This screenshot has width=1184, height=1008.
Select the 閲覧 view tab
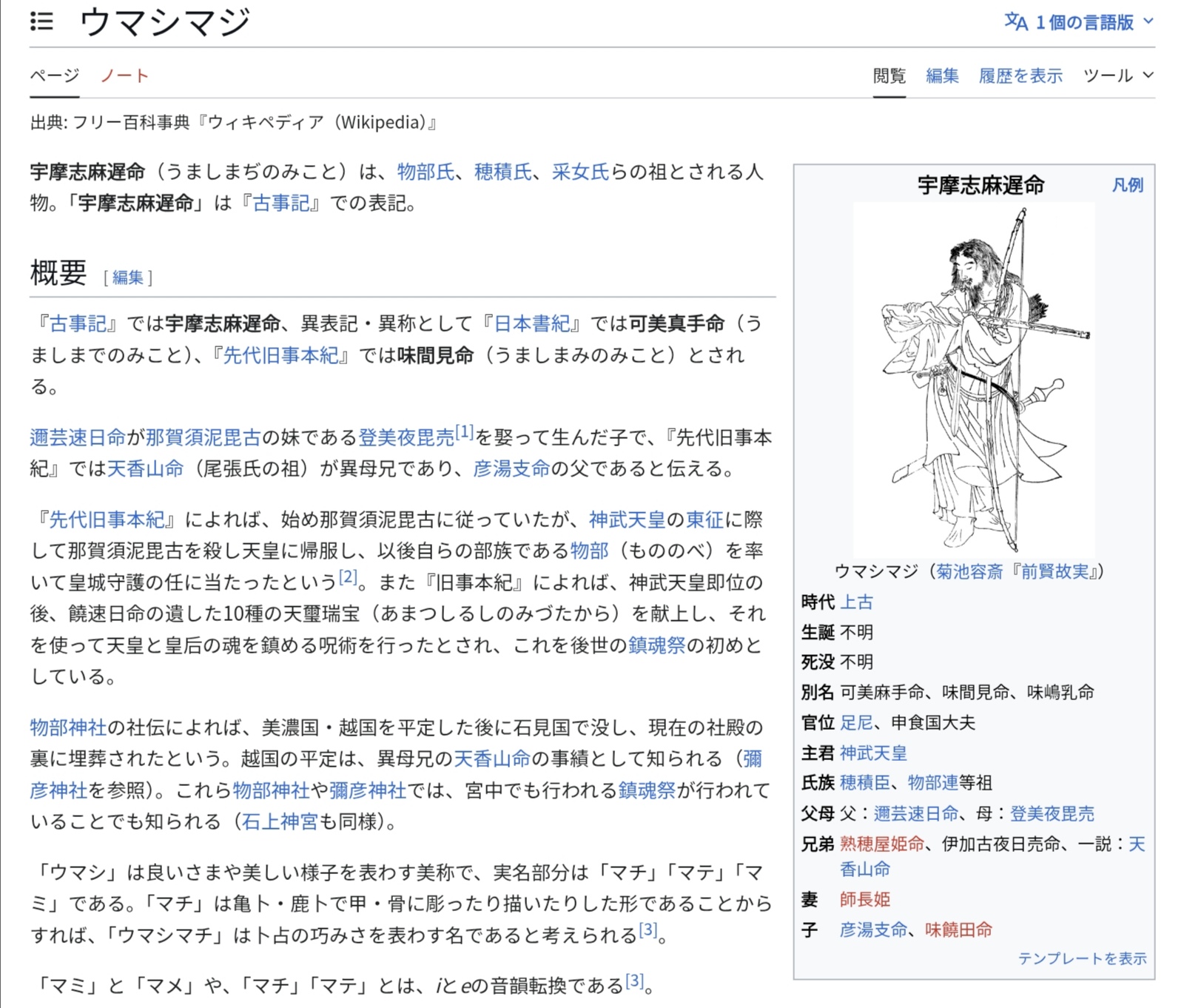coord(889,75)
